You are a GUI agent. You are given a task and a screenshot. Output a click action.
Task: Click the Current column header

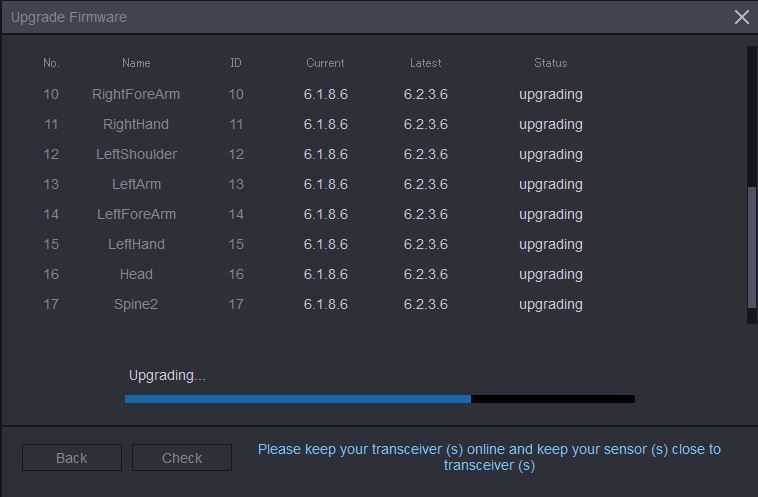point(325,63)
